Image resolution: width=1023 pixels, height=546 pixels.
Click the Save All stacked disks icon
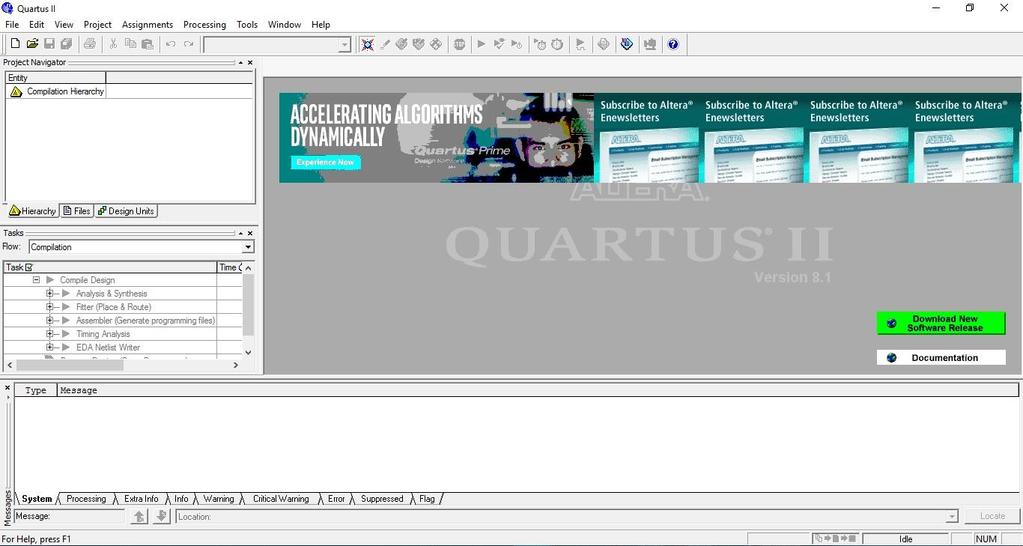pos(66,44)
